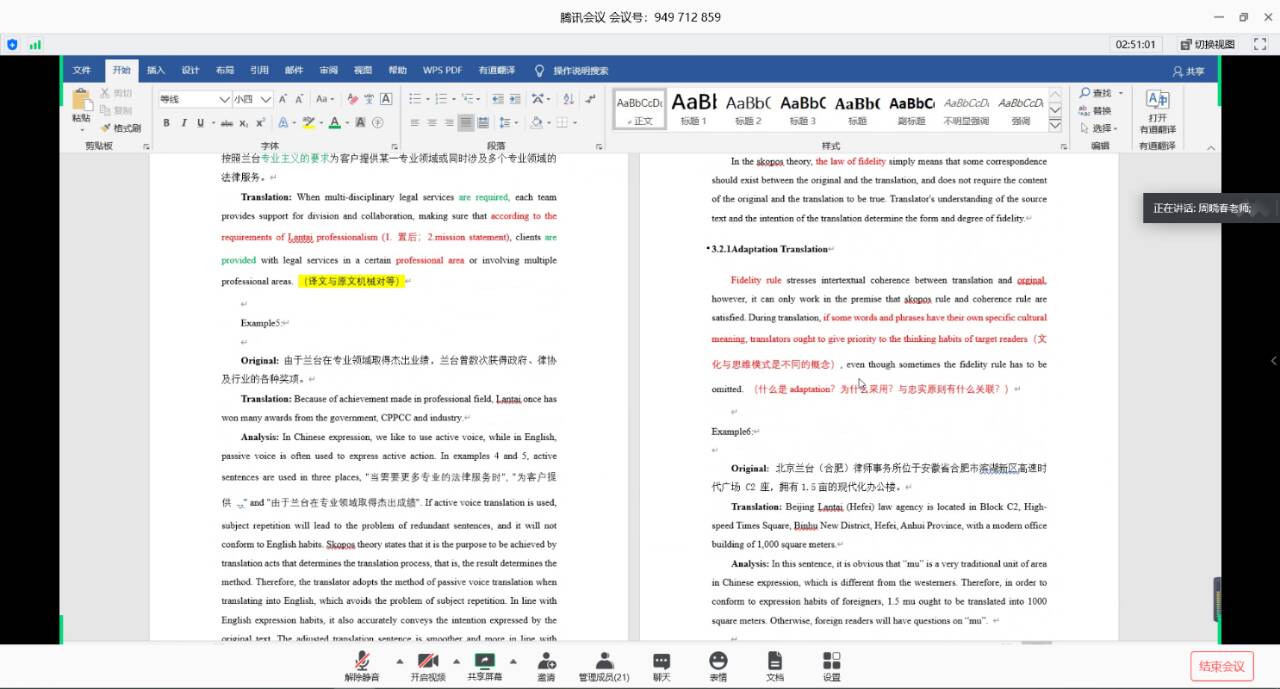Open meeting 设置 settings
The width and height of the screenshot is (1280, 689).
[x=831, y=665]
